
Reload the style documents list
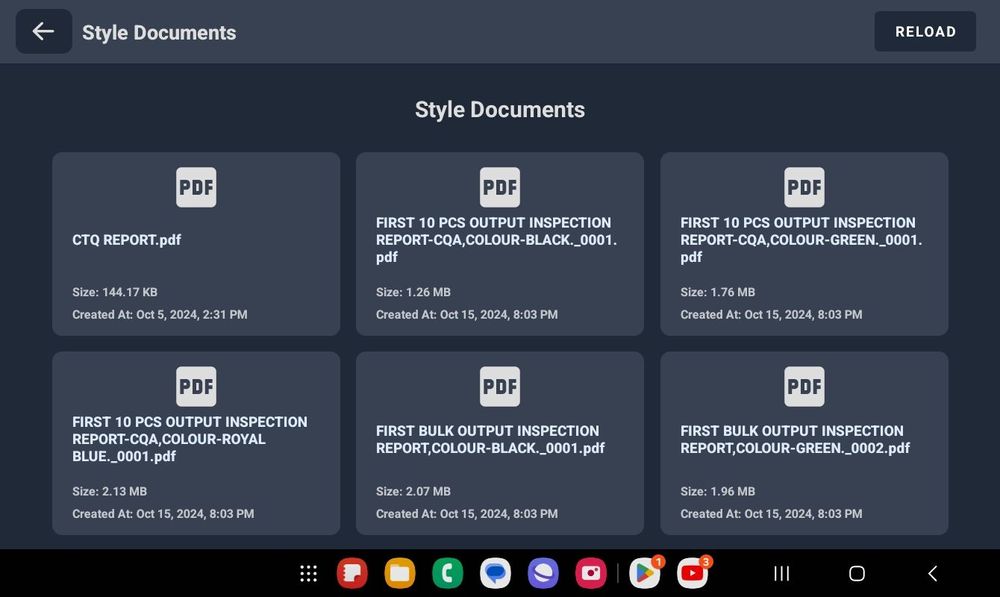(x=925, y=31)
